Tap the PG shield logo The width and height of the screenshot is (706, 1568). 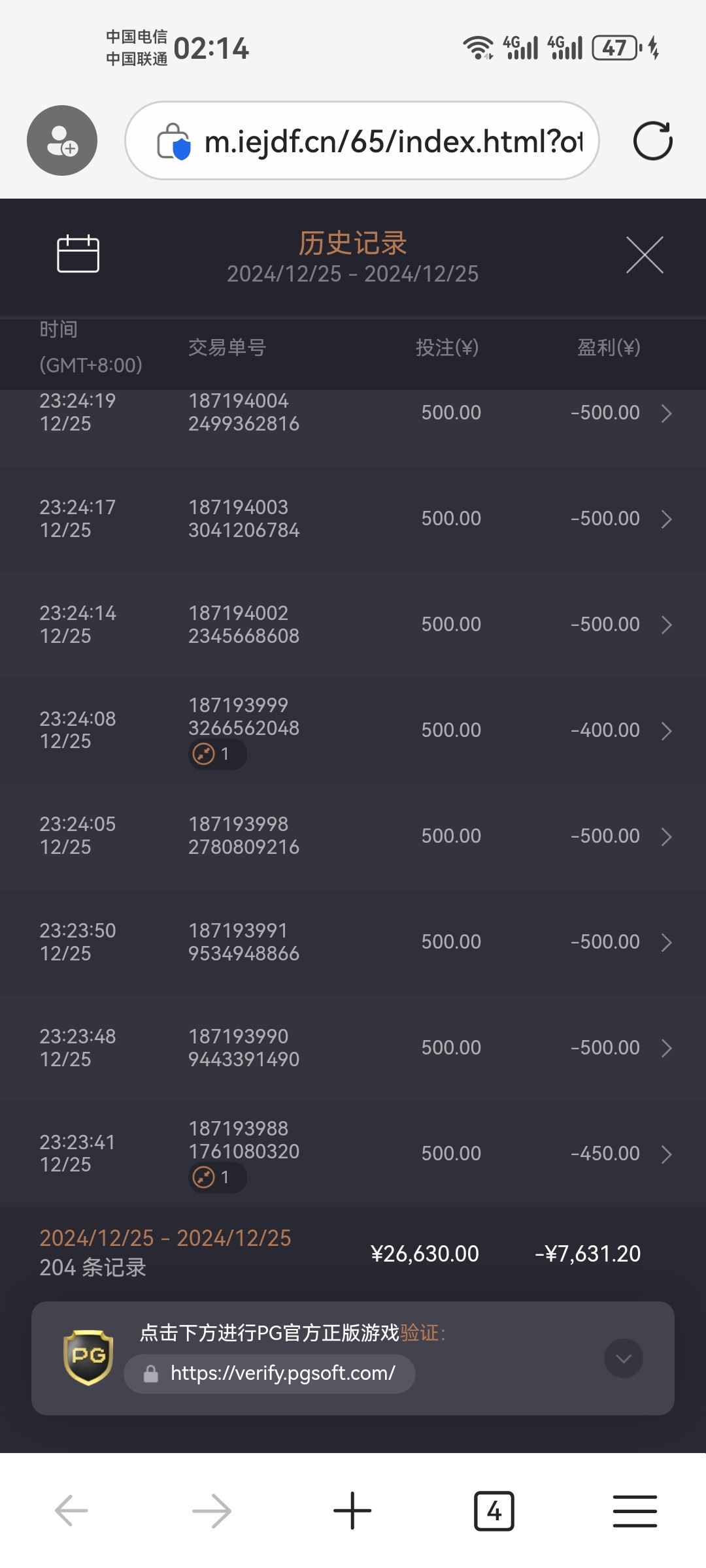click(x=88, y=1358)
